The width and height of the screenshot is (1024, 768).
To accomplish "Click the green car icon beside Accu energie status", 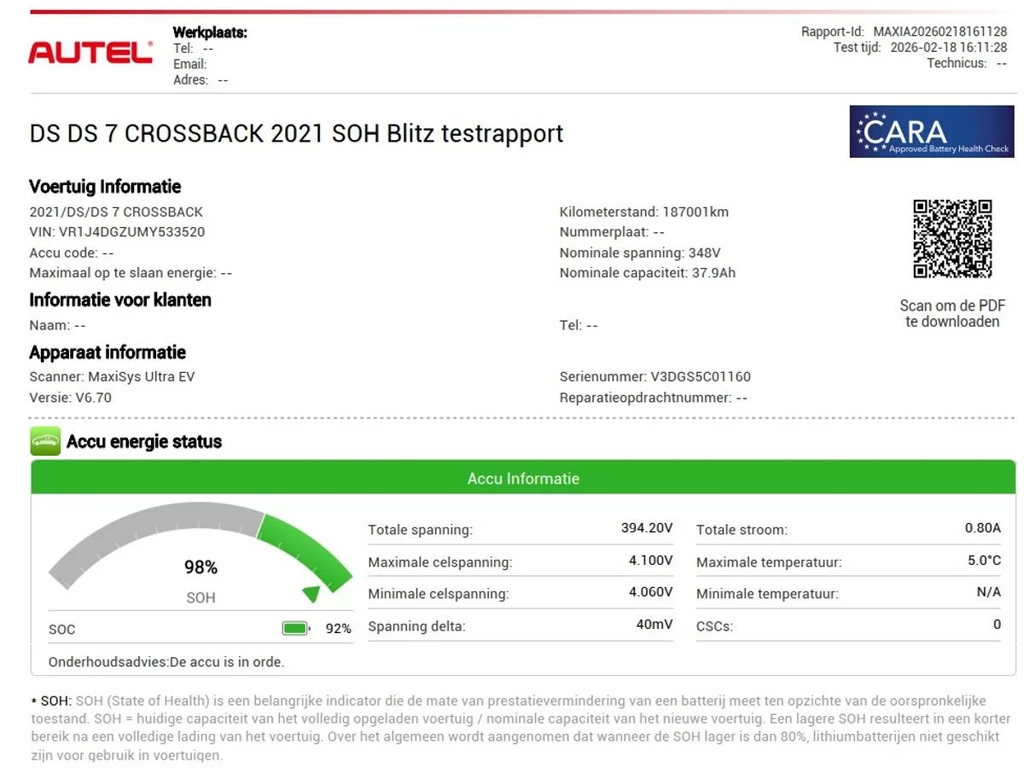I will coord(45,441).
